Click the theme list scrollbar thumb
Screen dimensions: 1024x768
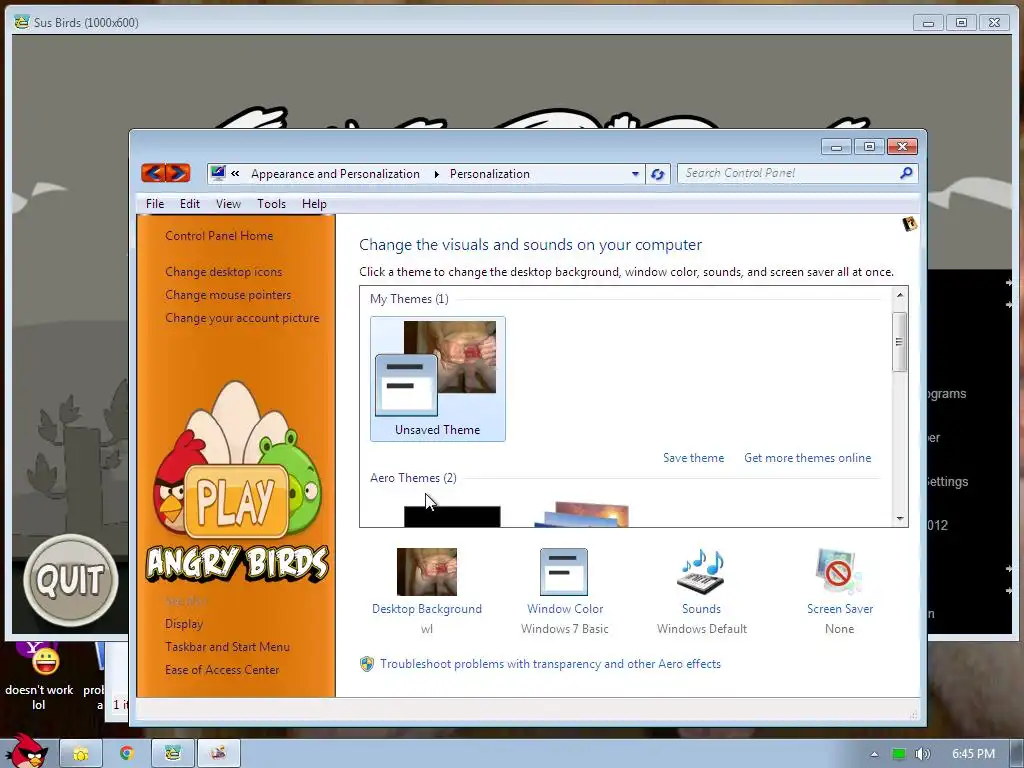pyautogui.click(x=899, y=342)
